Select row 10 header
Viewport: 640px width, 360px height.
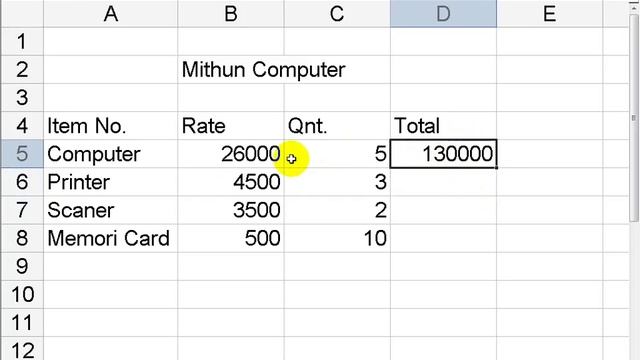[22, 295]
